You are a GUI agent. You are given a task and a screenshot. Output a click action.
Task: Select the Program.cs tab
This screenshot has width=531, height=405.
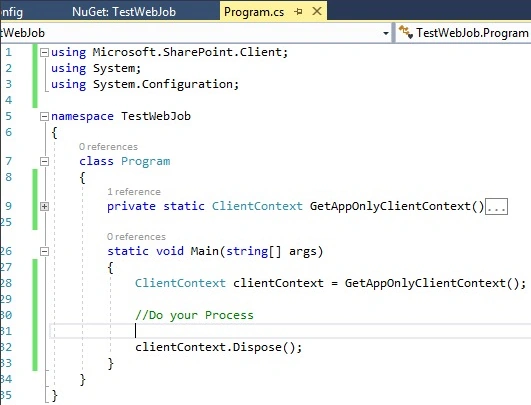tap(254, 12)
